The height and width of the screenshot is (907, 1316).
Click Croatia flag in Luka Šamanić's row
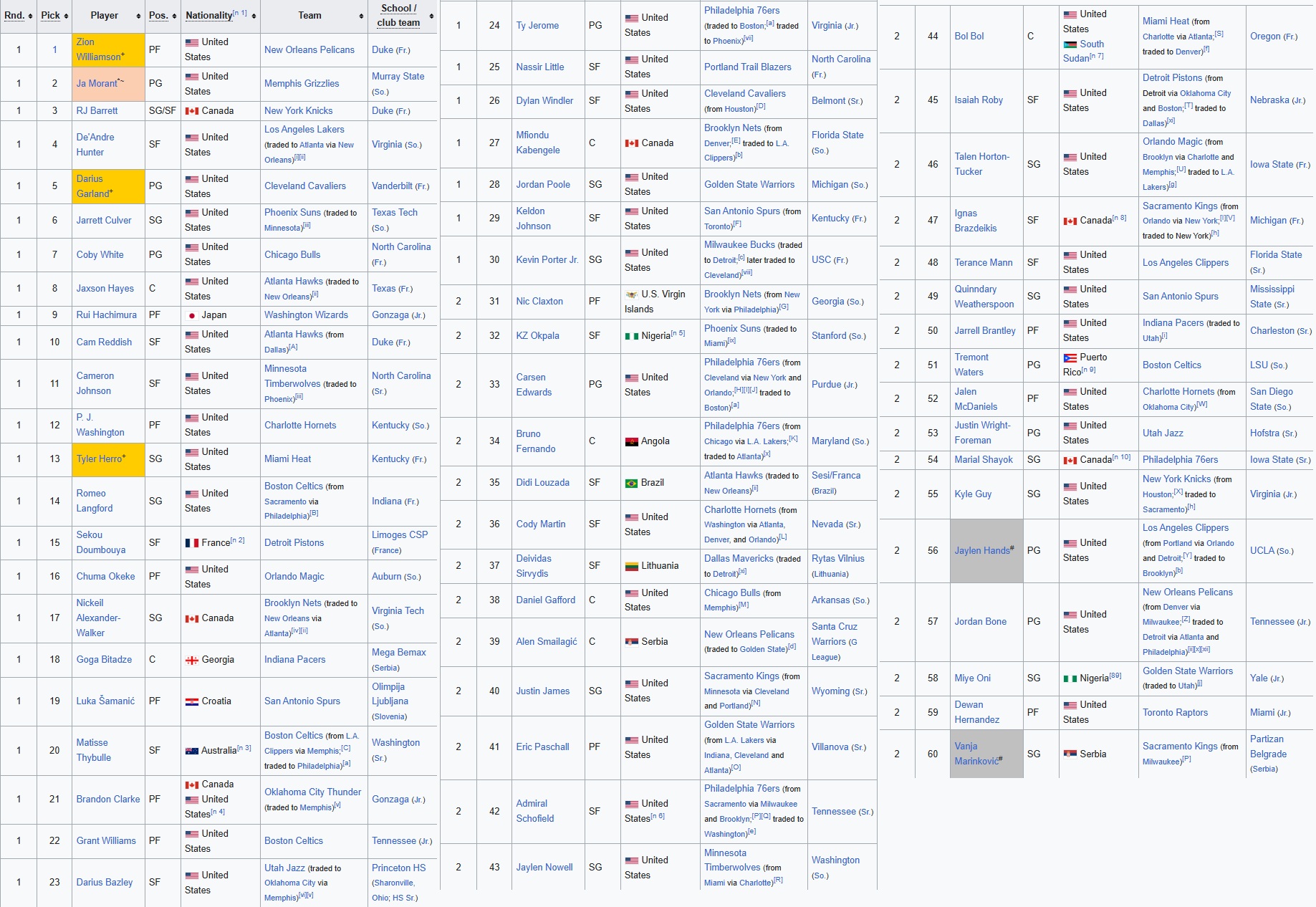[191, 701]
